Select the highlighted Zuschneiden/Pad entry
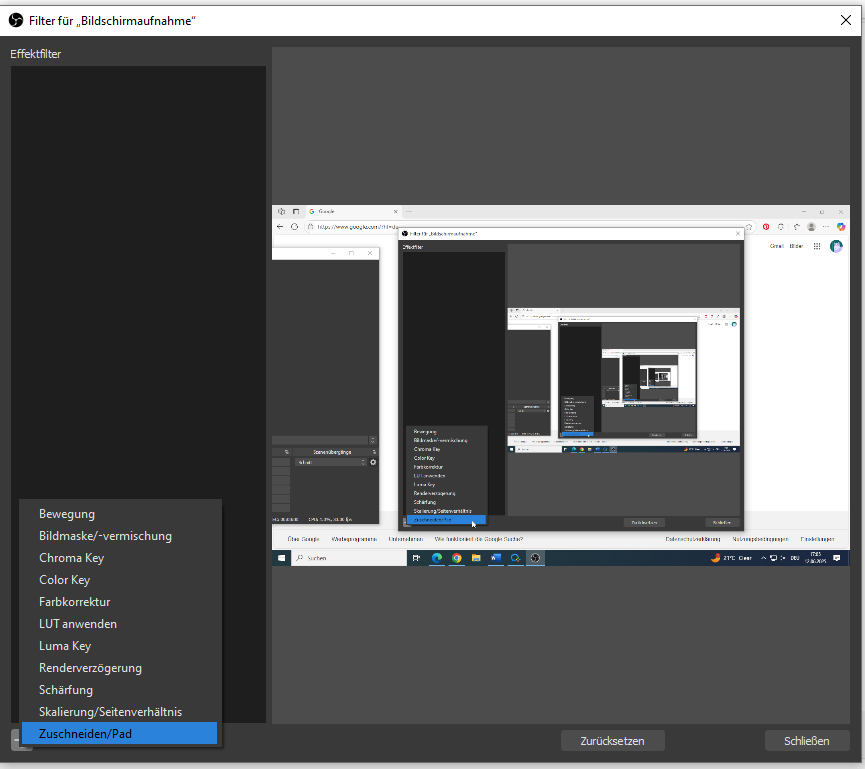Image resolution: width=865 pixels, height=769 pixels. (x=119, y=734)
